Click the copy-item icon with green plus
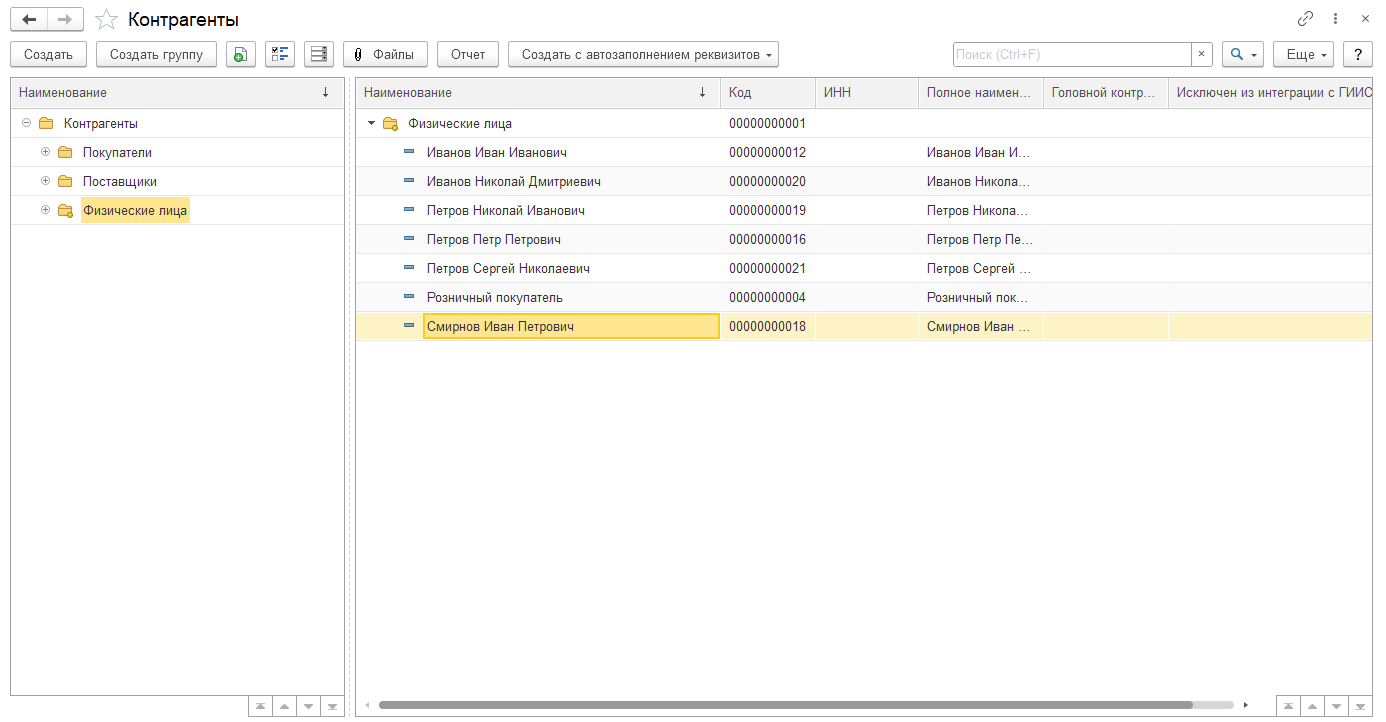The width and height of the screenshot is (1386, 722). point(241,54)
